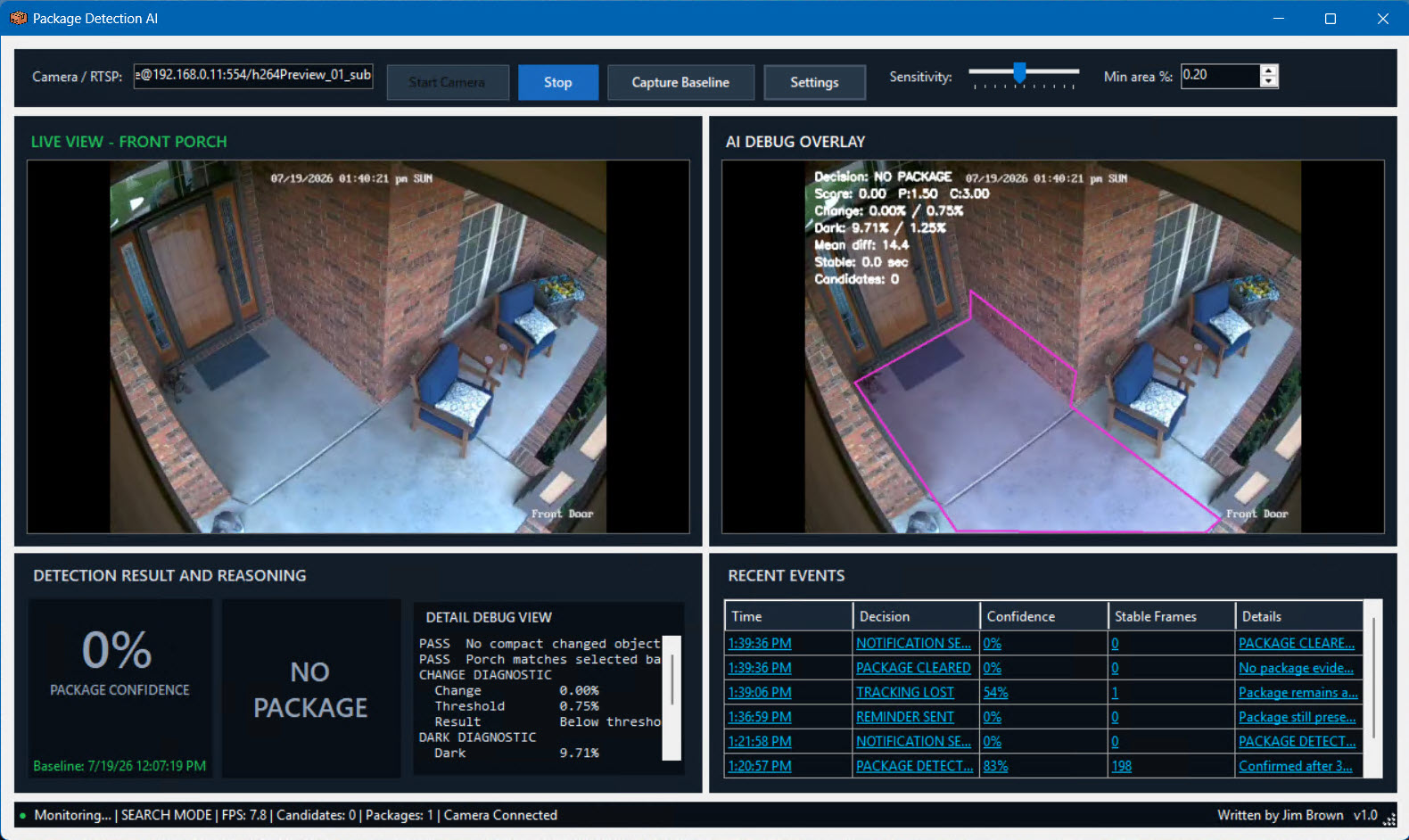Screen dimensions: 1409x840
Task: Click the 0% confidence in PACKAGE CLEARED row
Action: point(993,668)
